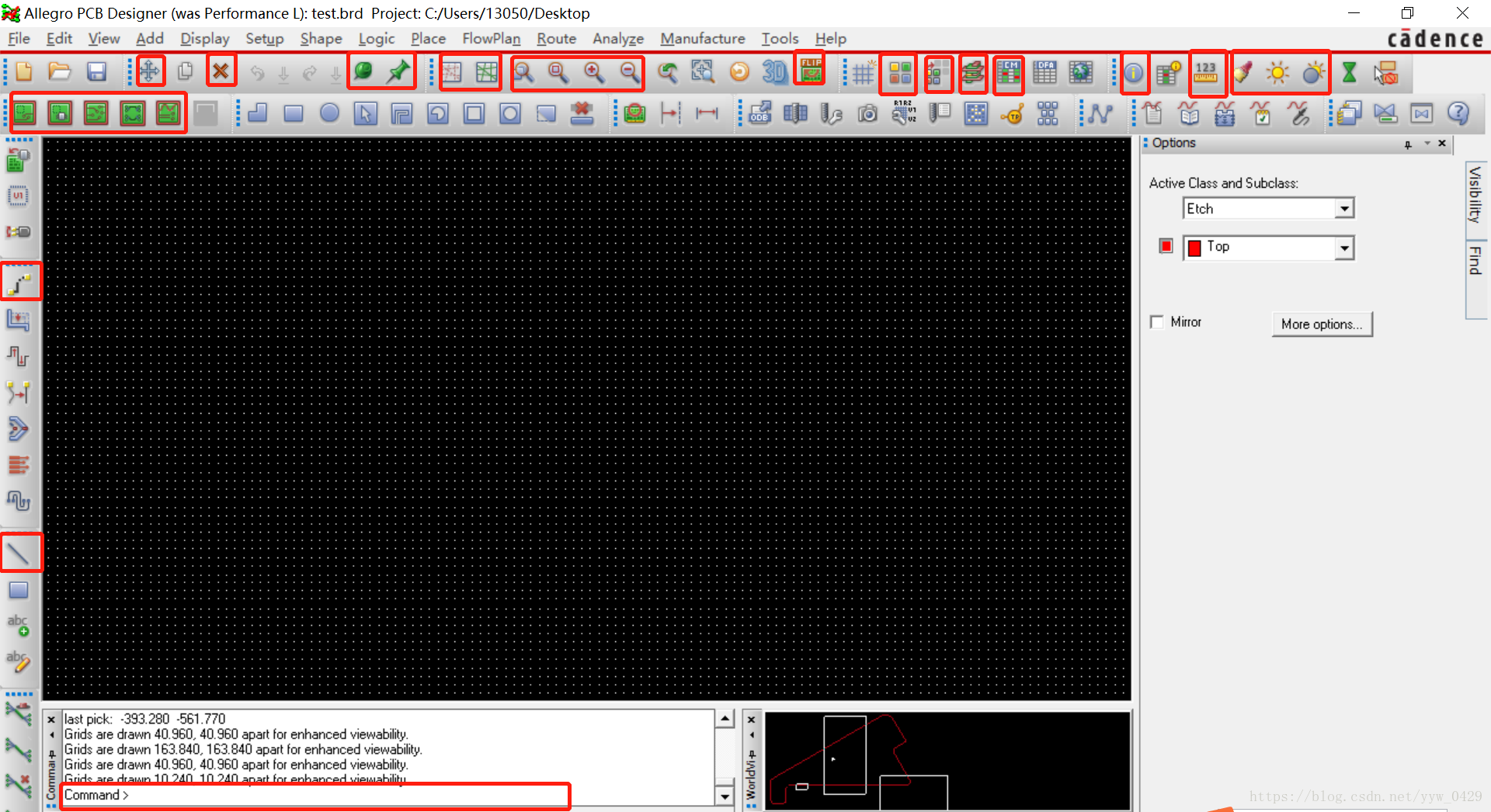This screenshot has width=1491, height=812.
Task: Select the Move tool on the toolbar
Action: click(150, 71)
